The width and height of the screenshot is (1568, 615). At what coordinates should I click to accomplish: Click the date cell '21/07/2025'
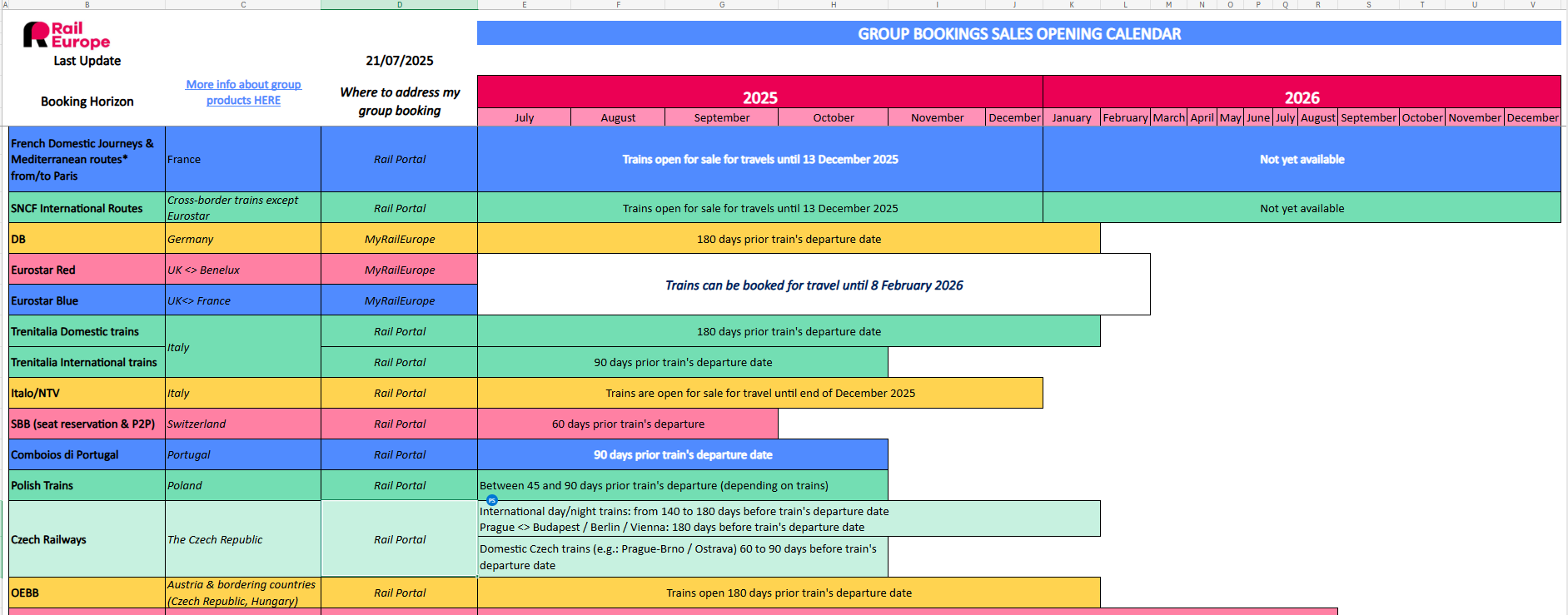[400, 61]
